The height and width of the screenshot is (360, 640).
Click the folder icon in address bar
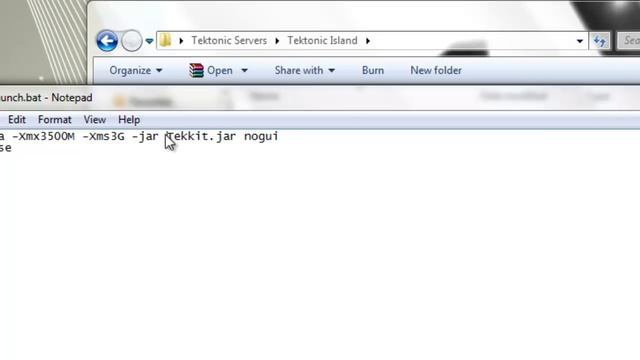[x=165, y=40]
